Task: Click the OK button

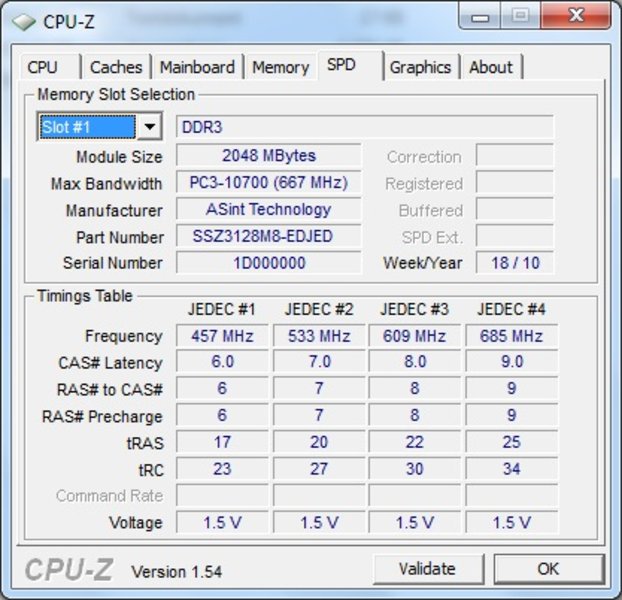Action: coord(548,568)
